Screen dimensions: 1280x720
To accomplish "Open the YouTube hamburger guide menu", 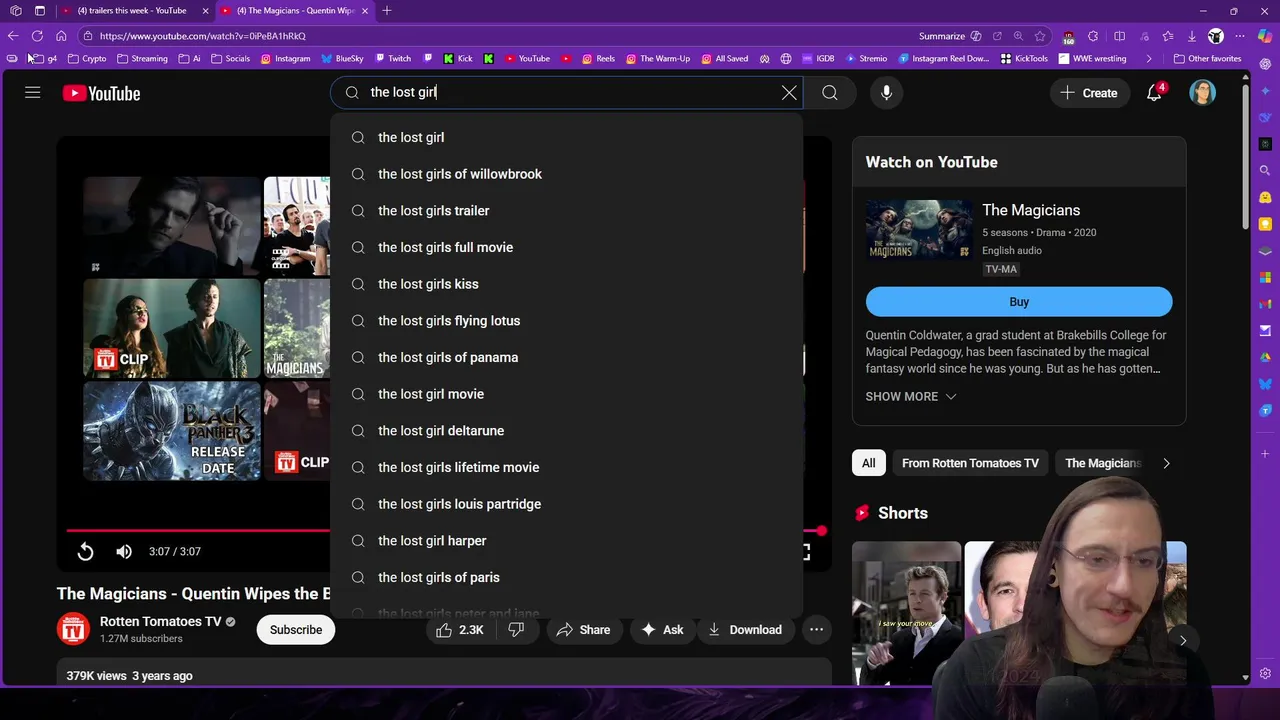I will [x=33, y=93].
